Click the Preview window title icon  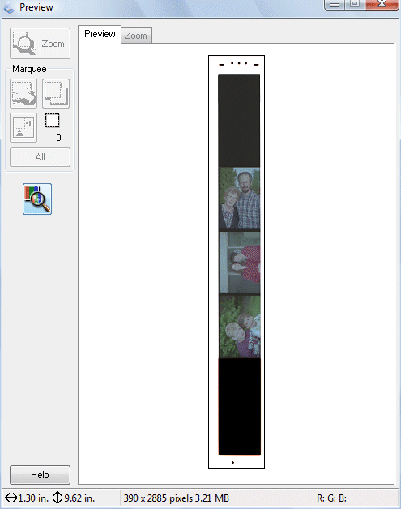tap(9, 8)
